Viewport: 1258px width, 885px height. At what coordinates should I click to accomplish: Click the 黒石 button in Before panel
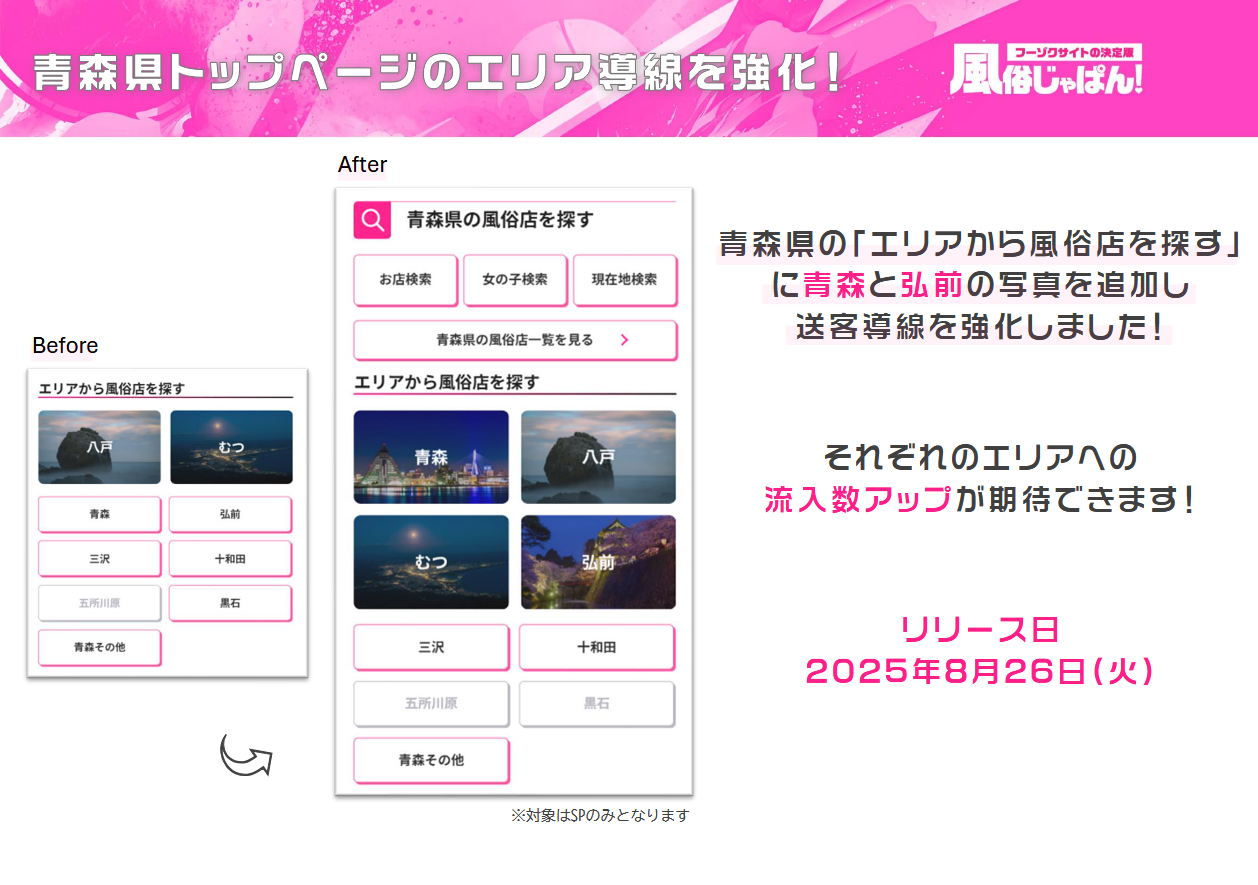coord(230,603)
